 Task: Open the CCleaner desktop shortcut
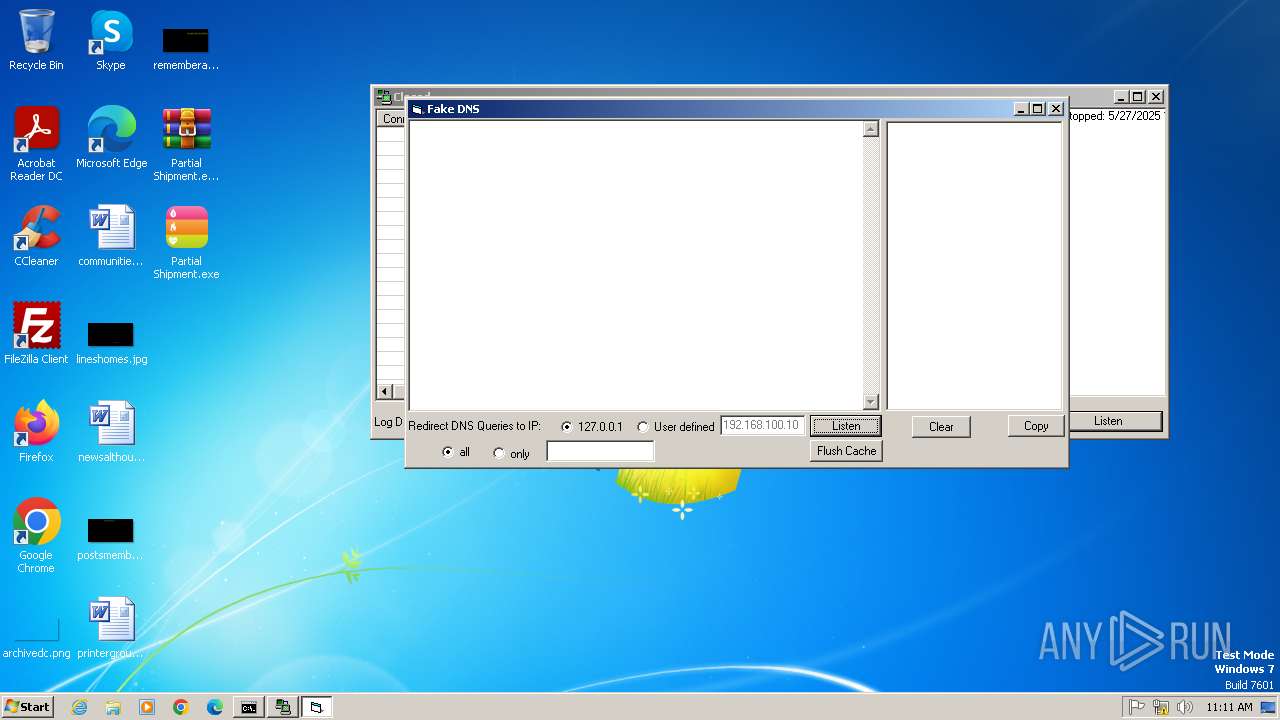pyautogui.click(x=36, y=236)
